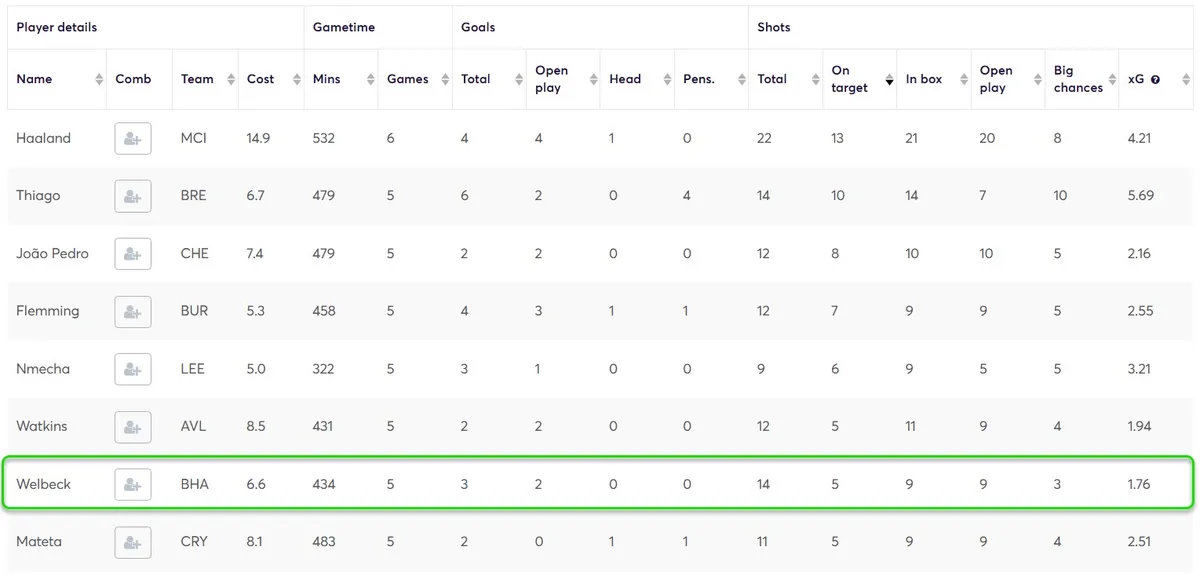Click the add-player icon beside Mateta
1200x576 pixels.
point(133,541)
